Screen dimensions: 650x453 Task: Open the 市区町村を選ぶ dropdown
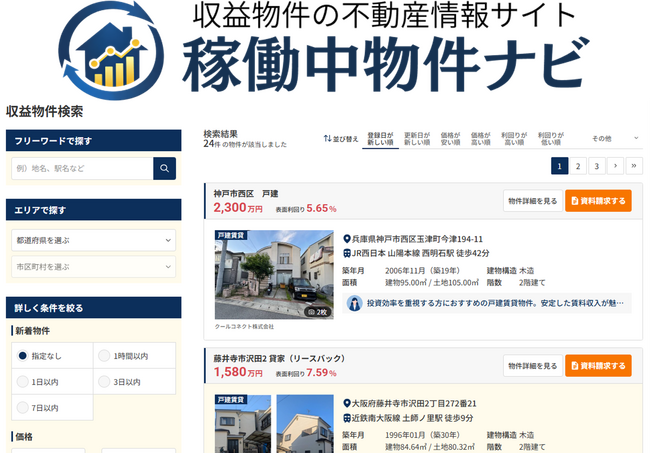click(94, 267)
